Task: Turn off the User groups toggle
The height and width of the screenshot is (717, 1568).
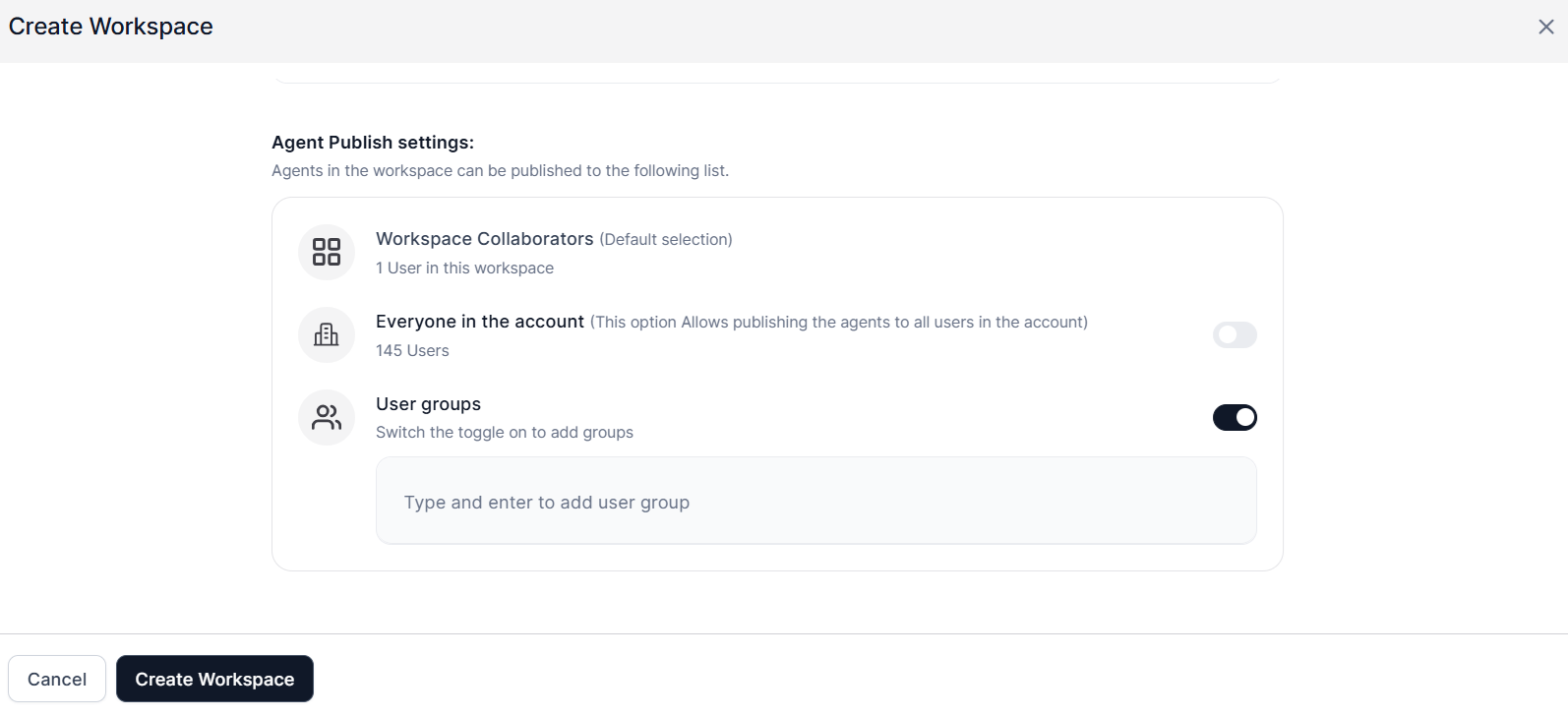Action: [1235, 417]
